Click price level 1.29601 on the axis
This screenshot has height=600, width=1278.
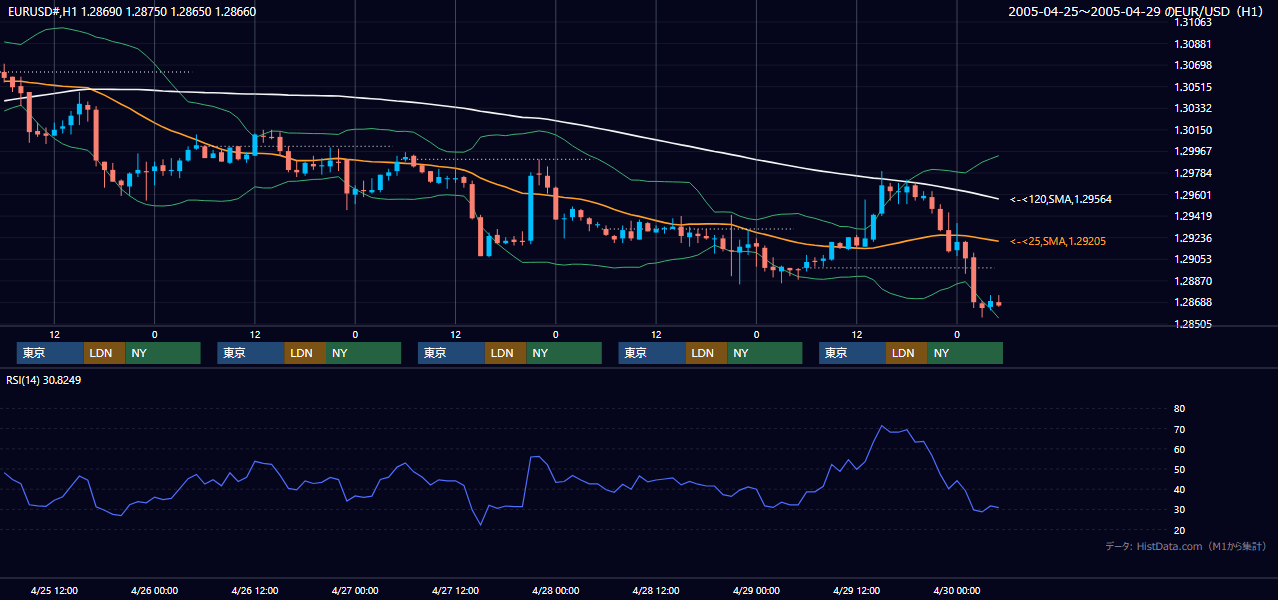click(x=1192, y=195)
